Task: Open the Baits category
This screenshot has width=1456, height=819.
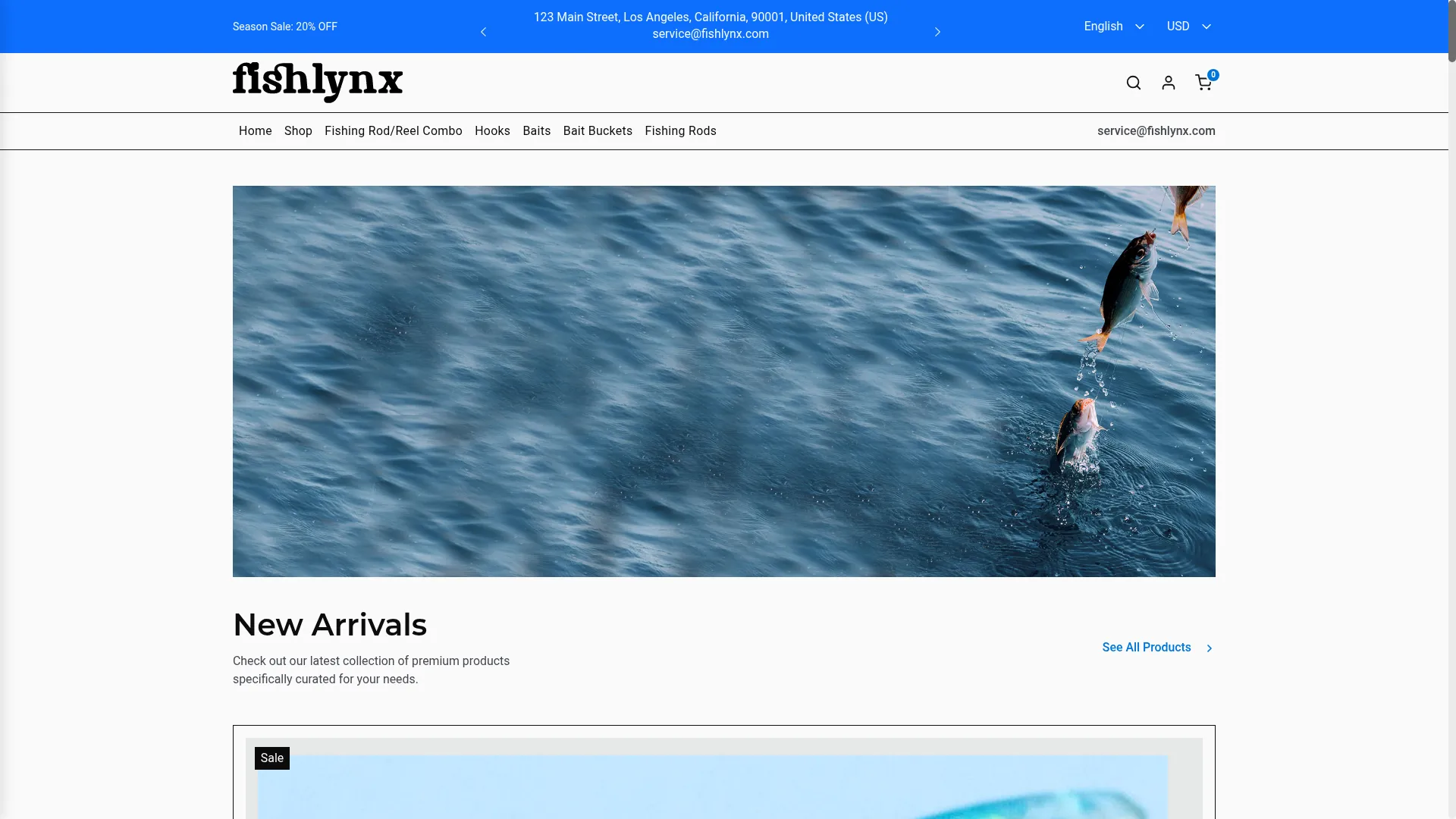Action: [536, 131]
